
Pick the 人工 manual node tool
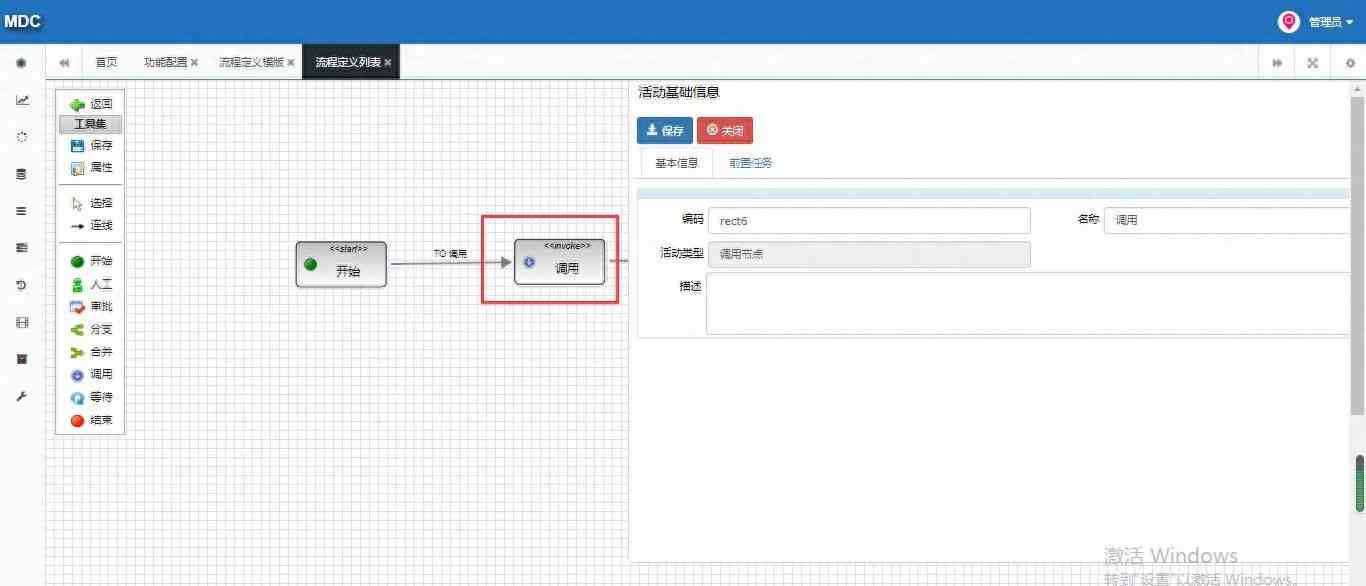91,284
